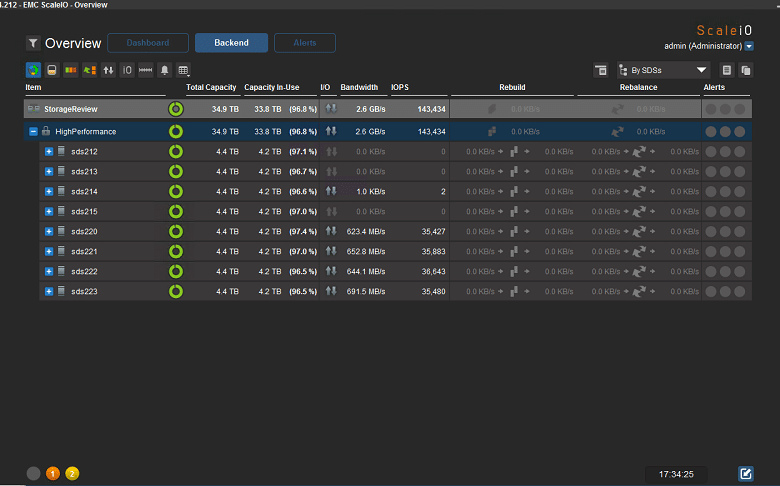Viewport: 780px width, 486px height.
Task: Click the rebalance icon in StorageReview row
Action: (617, 109)
